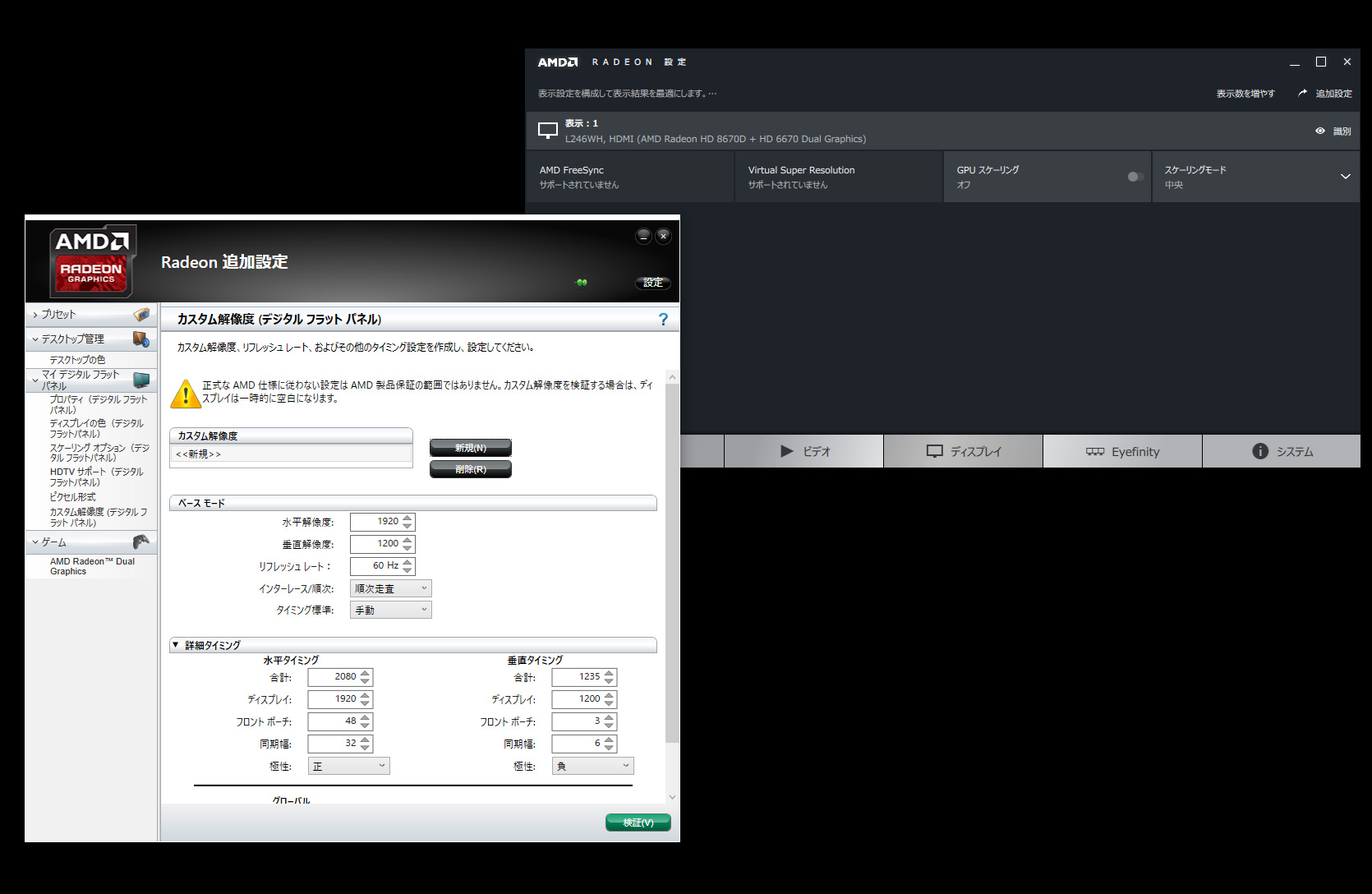Collapse the 詳細タイミング section
The height and width of the screenshot is (894, 1372).
(x=175, y=645)
